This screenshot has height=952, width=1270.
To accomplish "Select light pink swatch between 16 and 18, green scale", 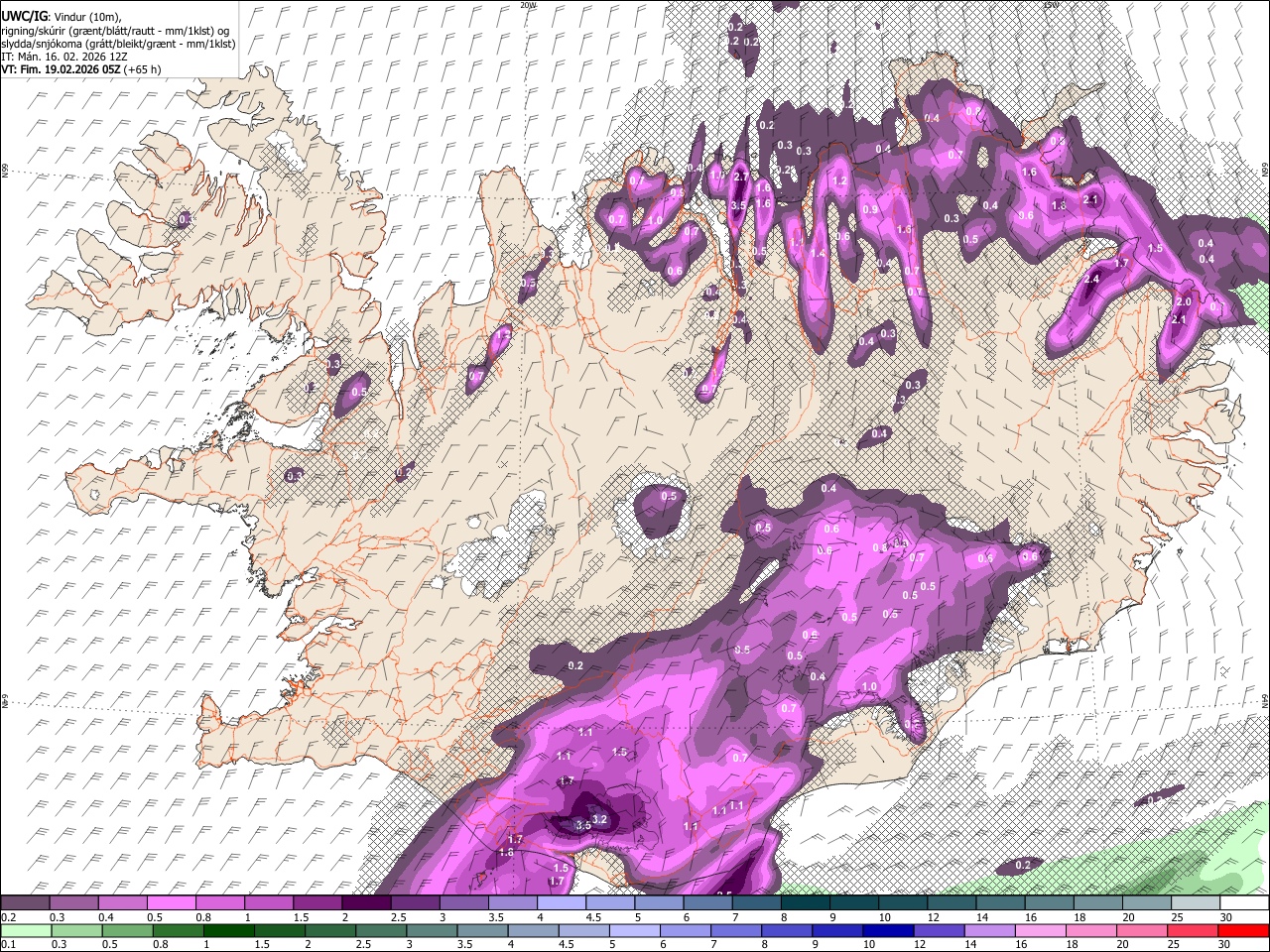I will [x=1042, y=930].
